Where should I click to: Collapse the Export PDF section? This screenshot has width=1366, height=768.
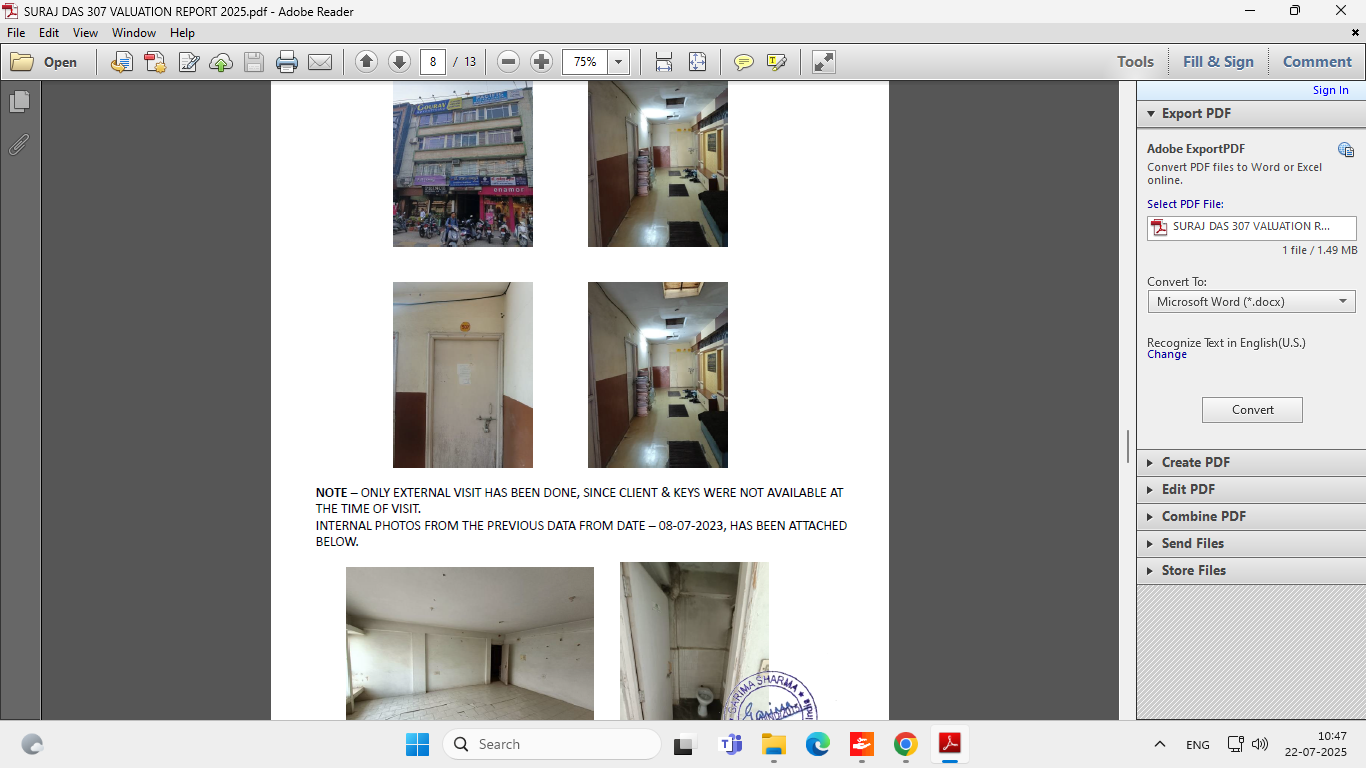coord(1250,113)
